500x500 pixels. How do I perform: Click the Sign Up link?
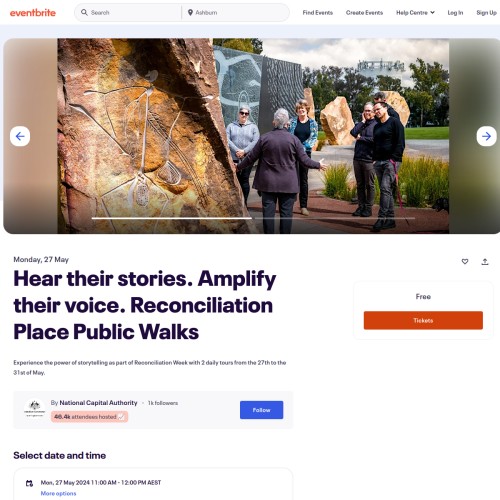click(x=486, y=13)
